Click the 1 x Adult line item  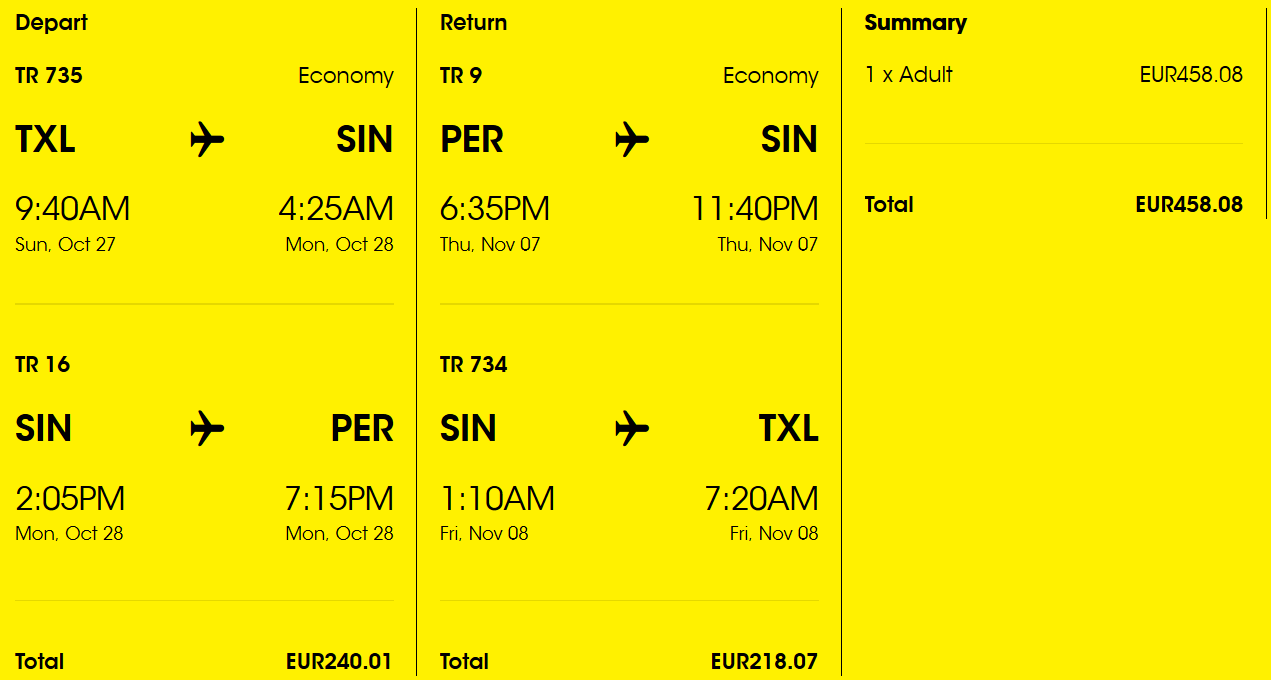pyautogui.click(x=909, y=74)
